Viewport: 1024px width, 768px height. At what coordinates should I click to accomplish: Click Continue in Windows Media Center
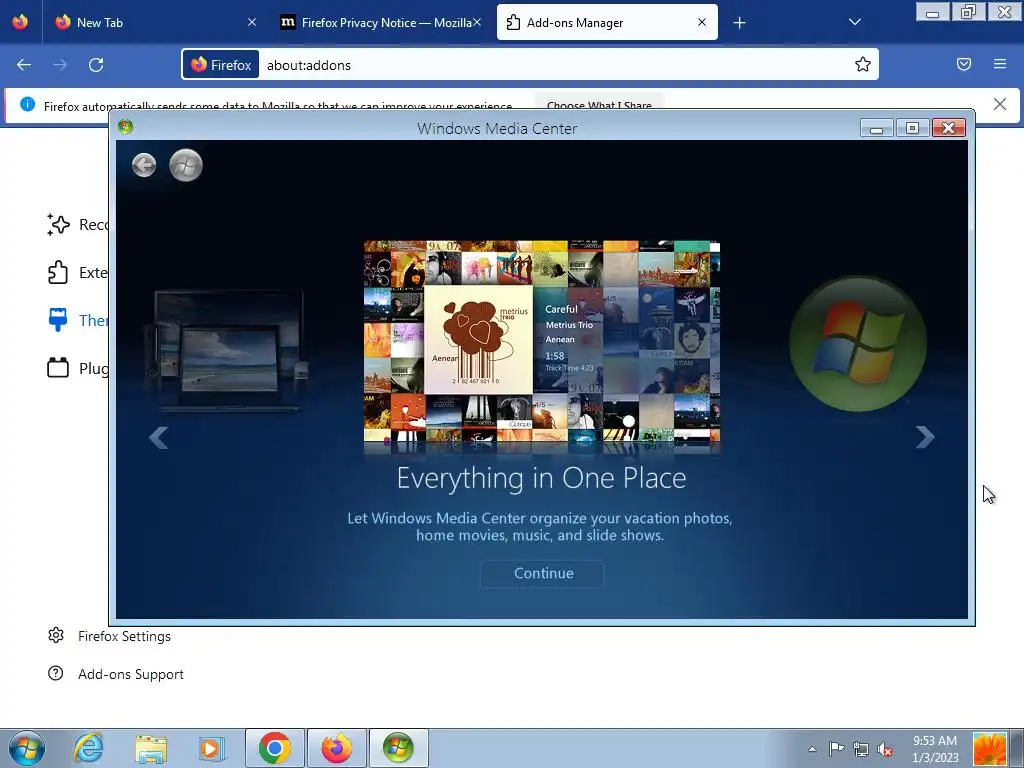pos(543,573)
